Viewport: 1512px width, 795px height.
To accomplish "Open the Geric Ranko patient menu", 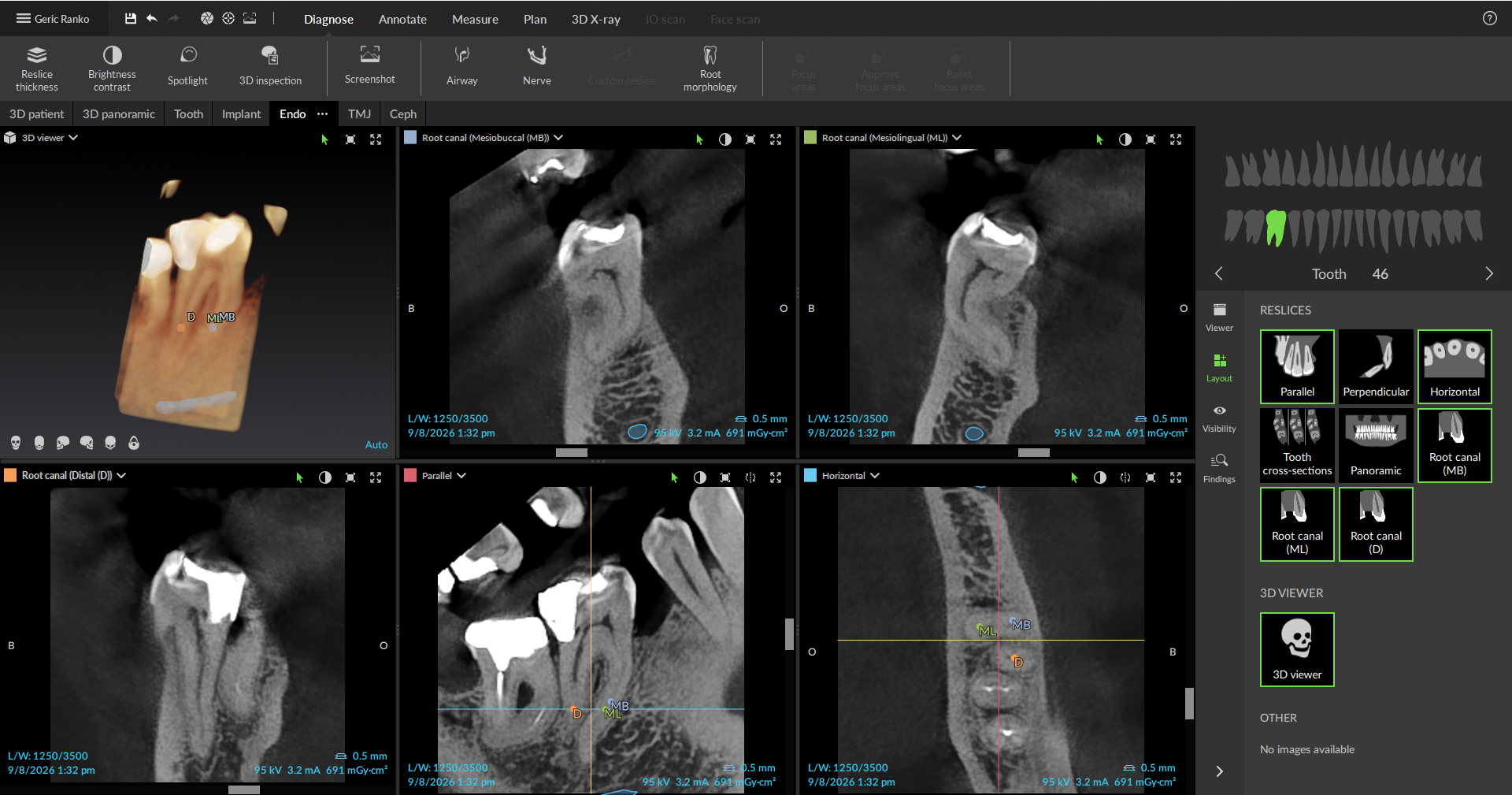I will [x=53, y=19].
